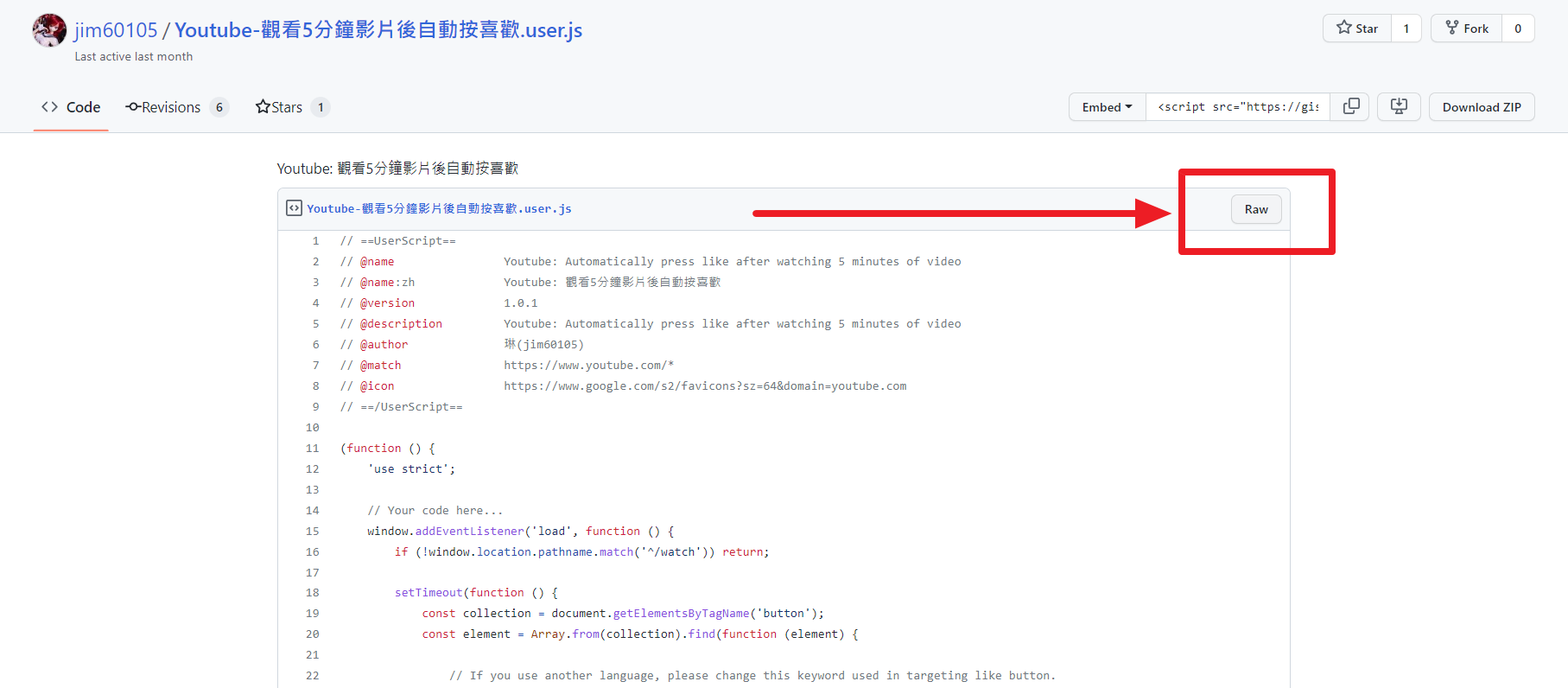Expand the Embed dropdown

1107,107
